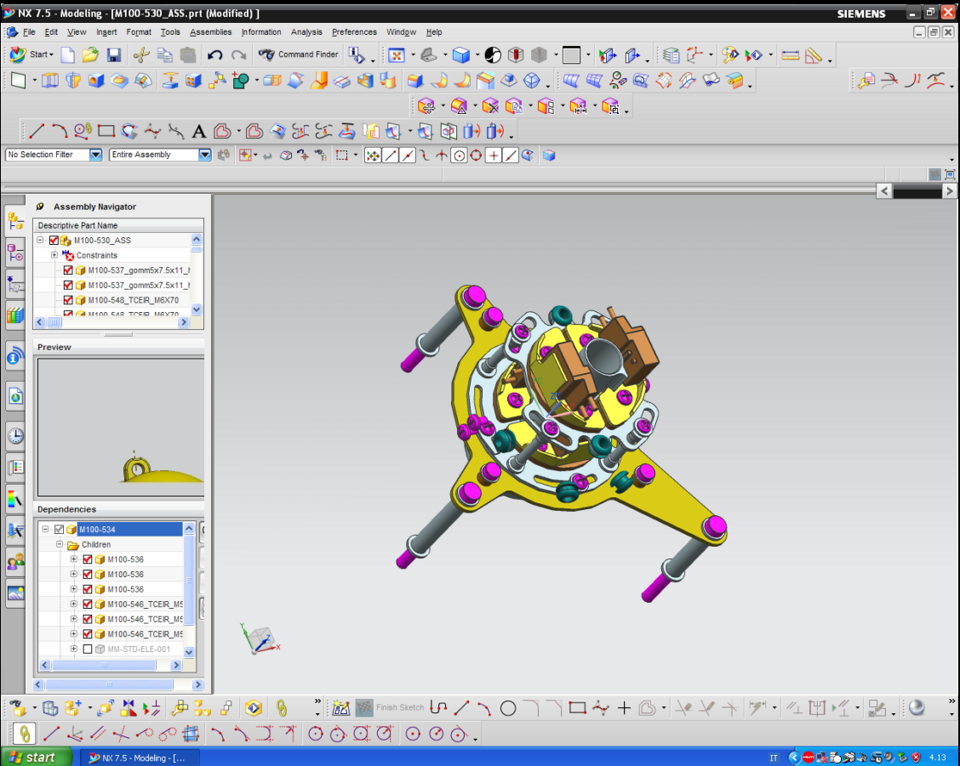This screenshot has width=960, height=766.
Task: Click the Fit view icon
Action: [x=397, y=56]
